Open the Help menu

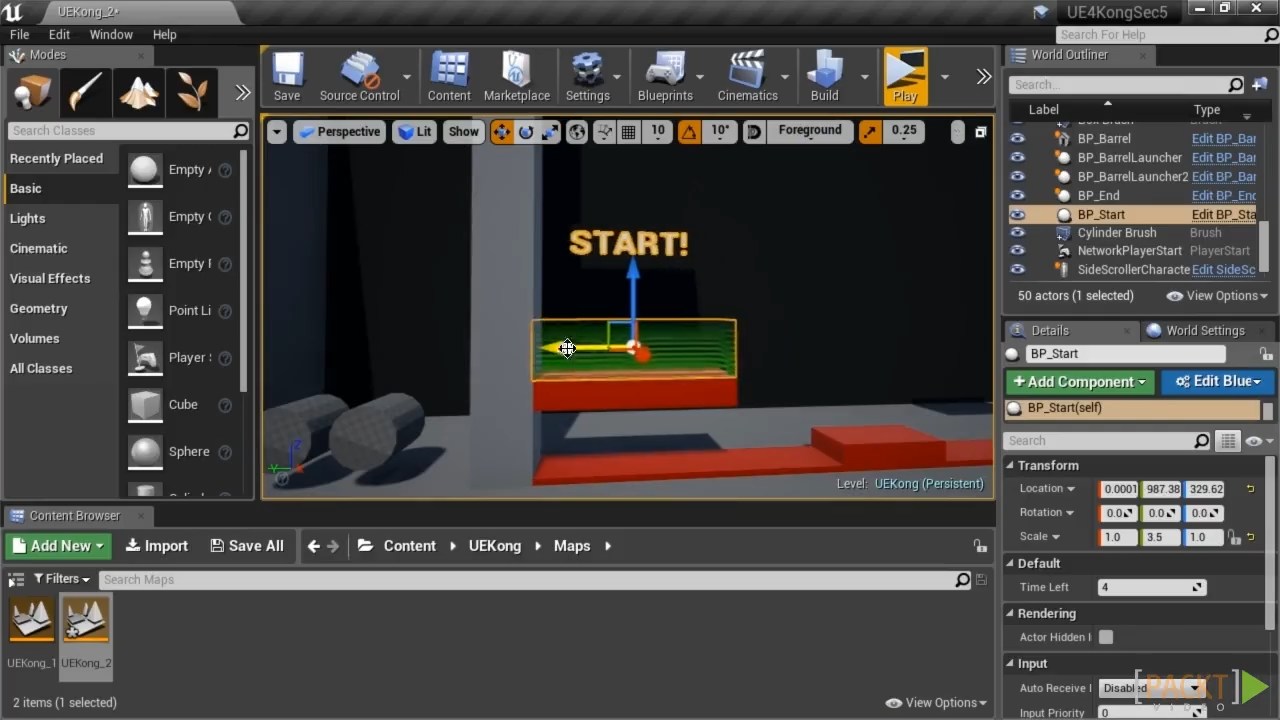[164, 34]
